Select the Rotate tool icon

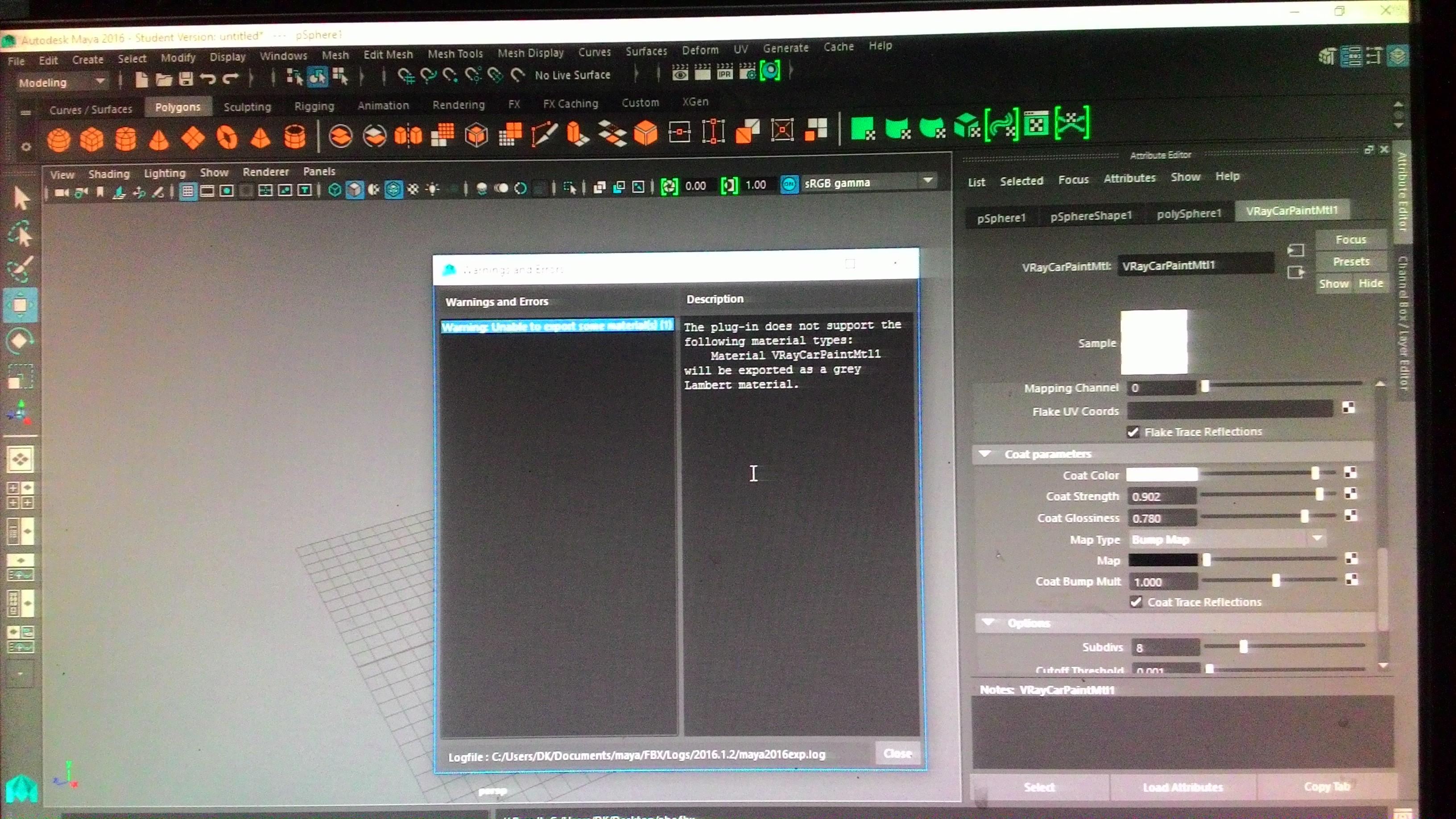point(21,340)
